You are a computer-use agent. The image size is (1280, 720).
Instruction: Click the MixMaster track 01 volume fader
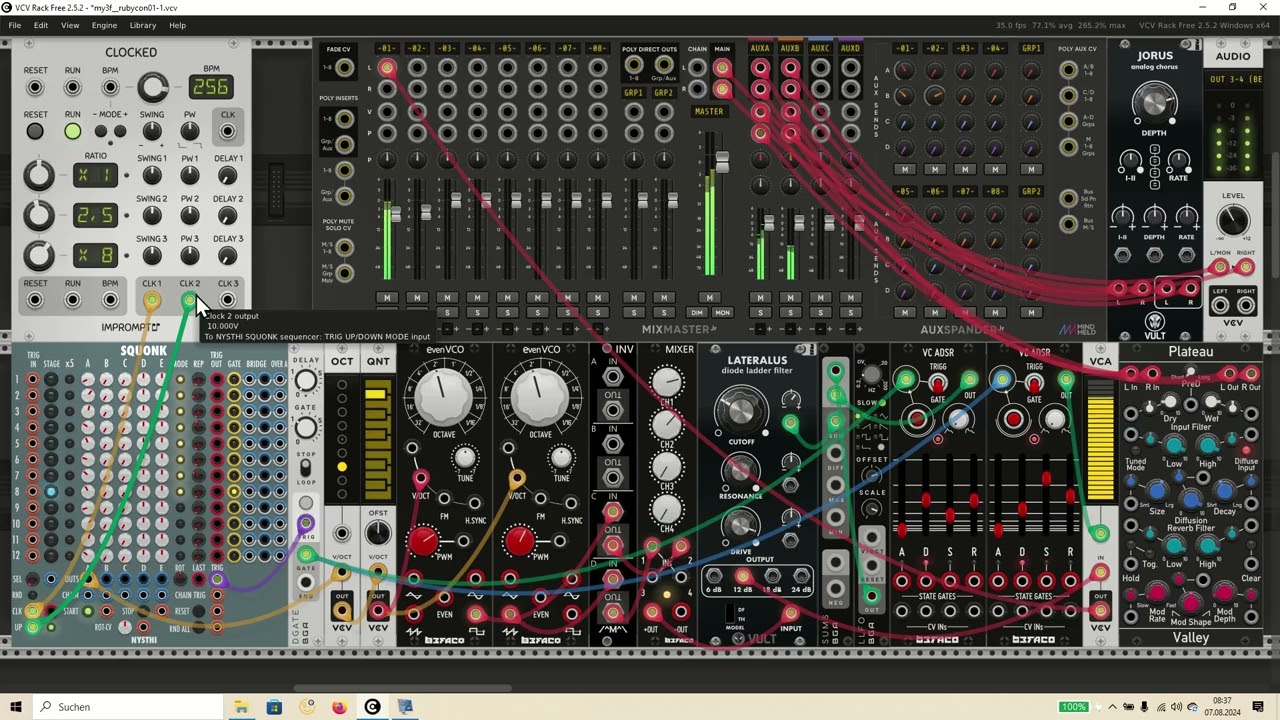(396, 215)
